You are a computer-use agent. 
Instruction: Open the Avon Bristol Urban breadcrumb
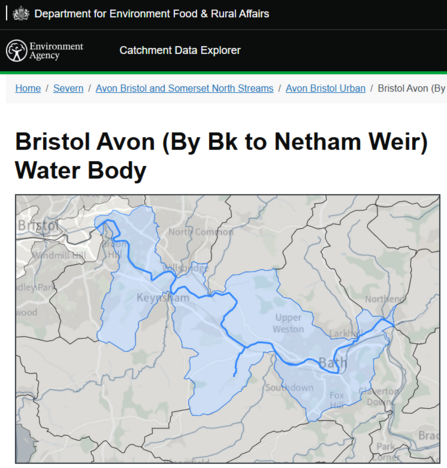click(x=325, y=88)
